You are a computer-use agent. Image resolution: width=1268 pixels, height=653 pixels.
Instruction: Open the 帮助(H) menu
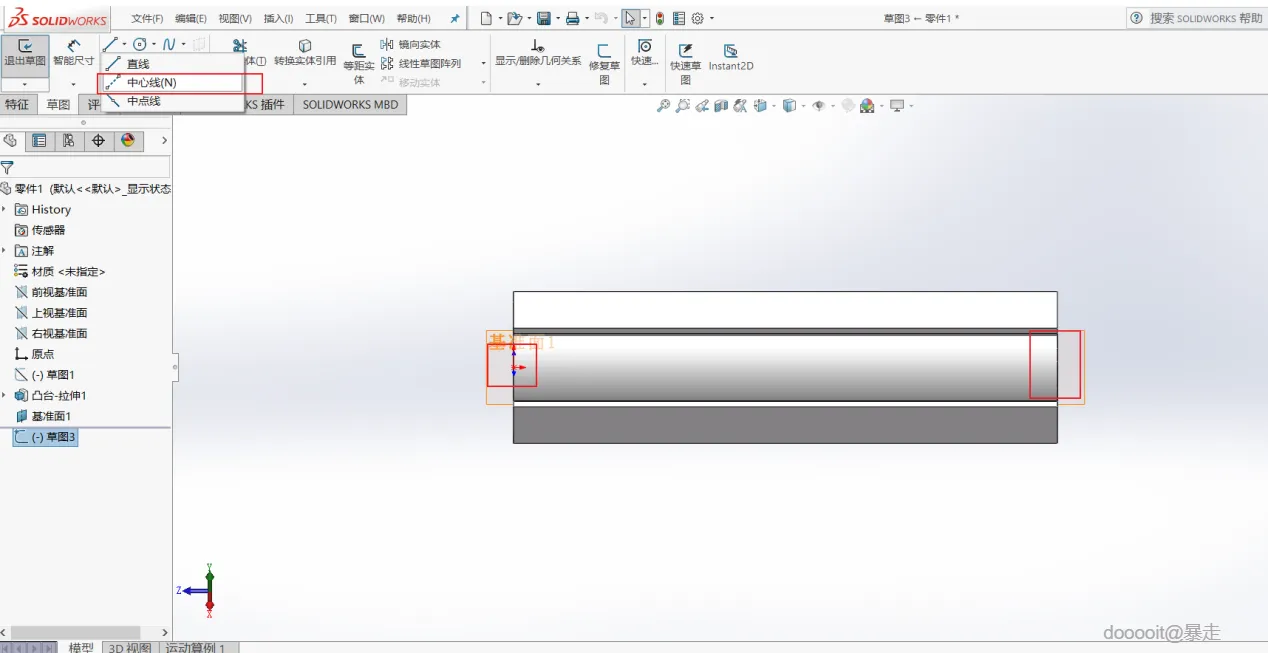pyautogui.click(x=413, y=19)
